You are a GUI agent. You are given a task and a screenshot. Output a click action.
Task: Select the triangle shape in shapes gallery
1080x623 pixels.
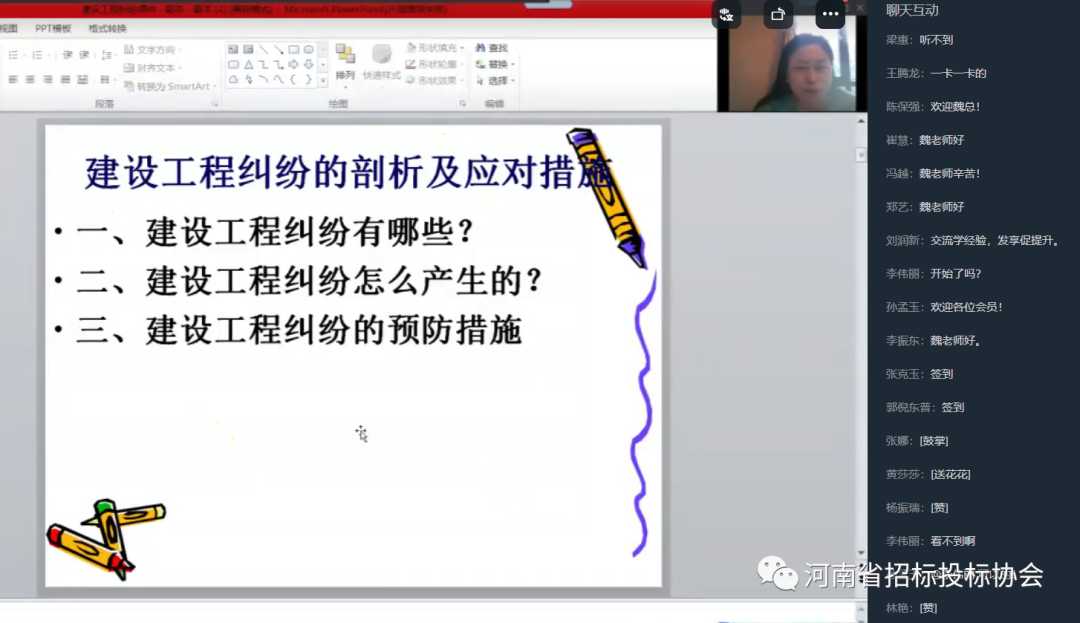click(248, 64)
